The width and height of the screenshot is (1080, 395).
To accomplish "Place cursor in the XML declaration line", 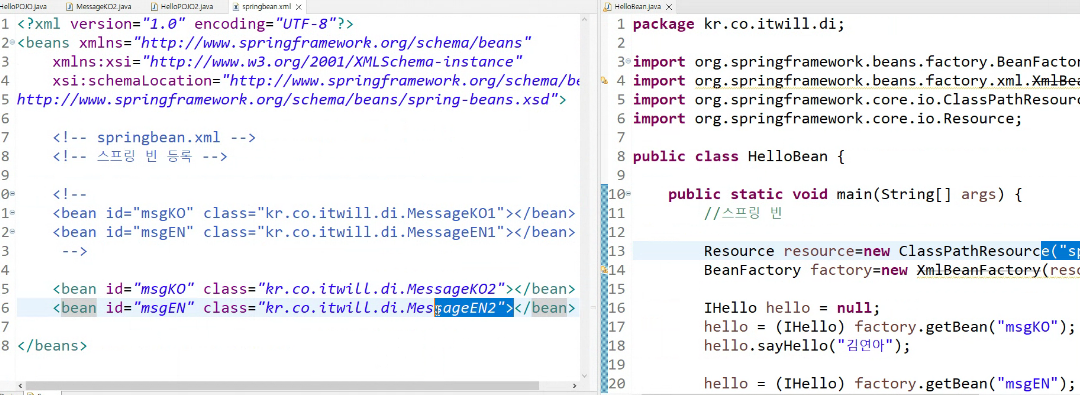I will click(185, 24).
